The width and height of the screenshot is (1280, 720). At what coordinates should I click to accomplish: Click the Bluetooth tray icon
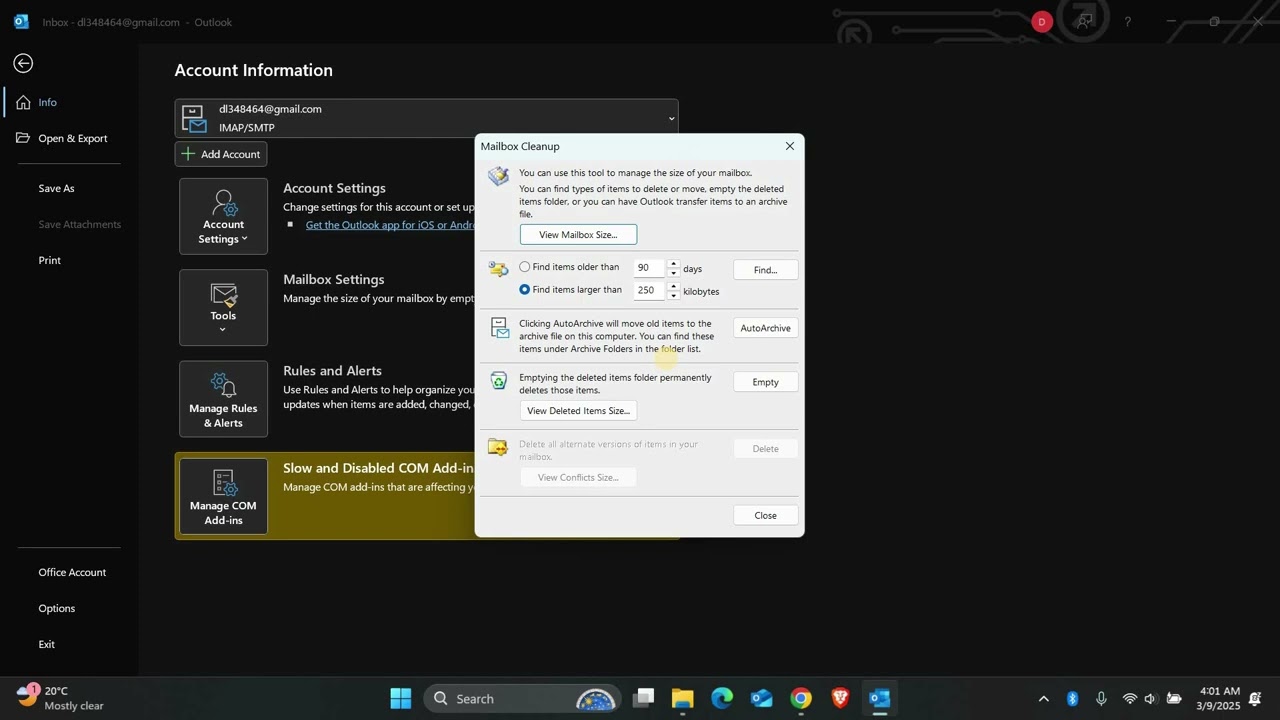tap(1072, 698)
